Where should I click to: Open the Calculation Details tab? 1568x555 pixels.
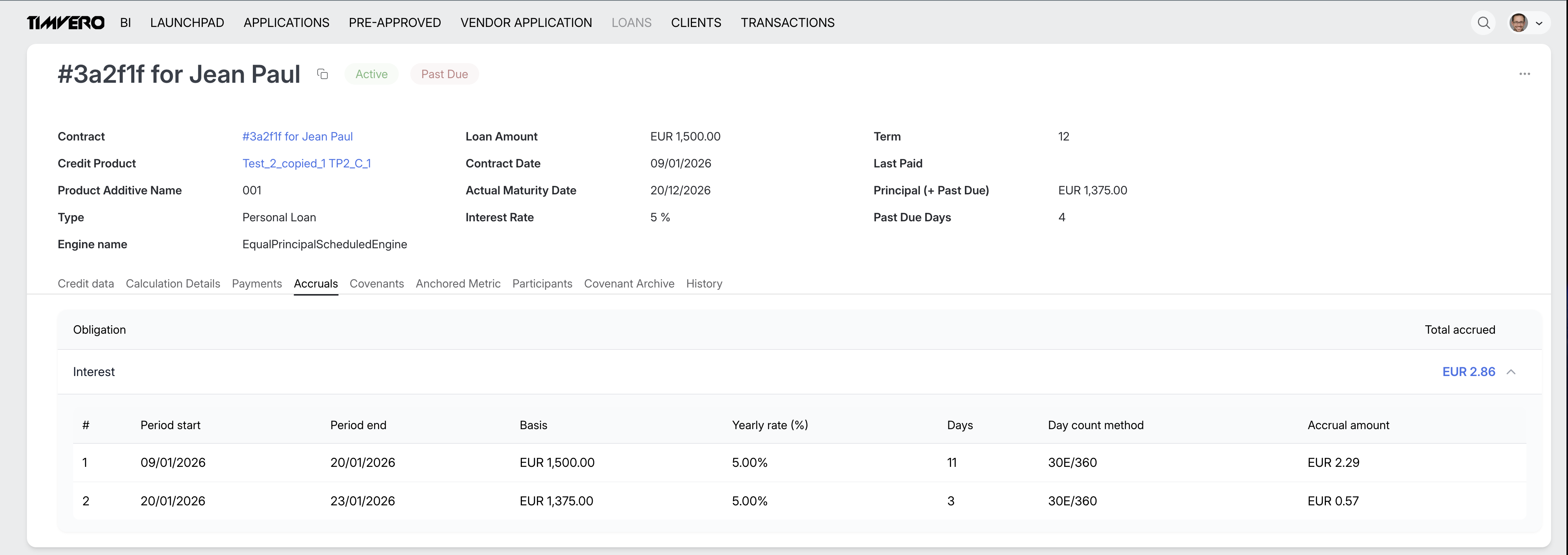coord(173,284)
